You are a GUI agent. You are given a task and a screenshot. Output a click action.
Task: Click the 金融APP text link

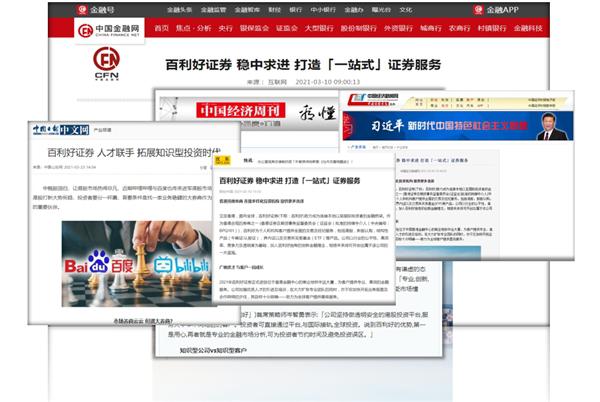pos(502,10)
